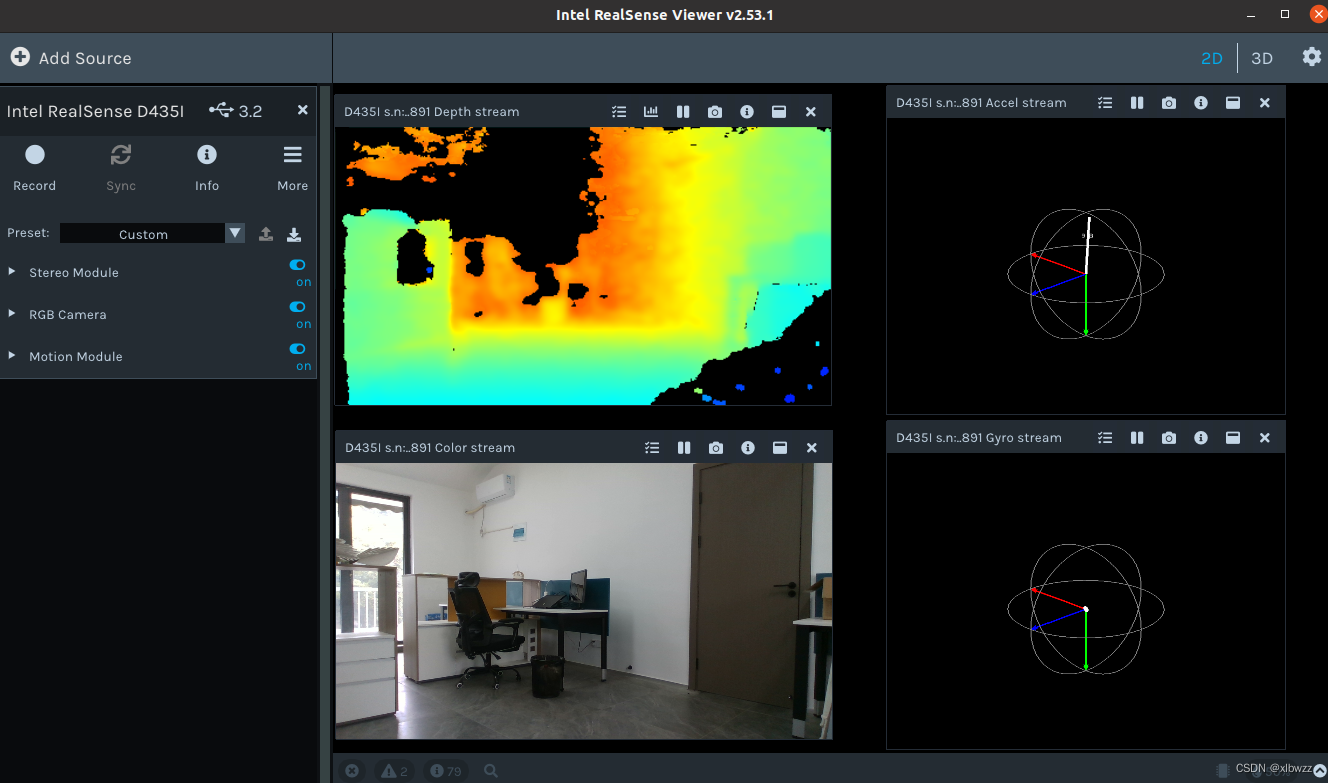
Task: Show histogram for the Depth stream
Action: pyautogui.click(x=651, y=112)
